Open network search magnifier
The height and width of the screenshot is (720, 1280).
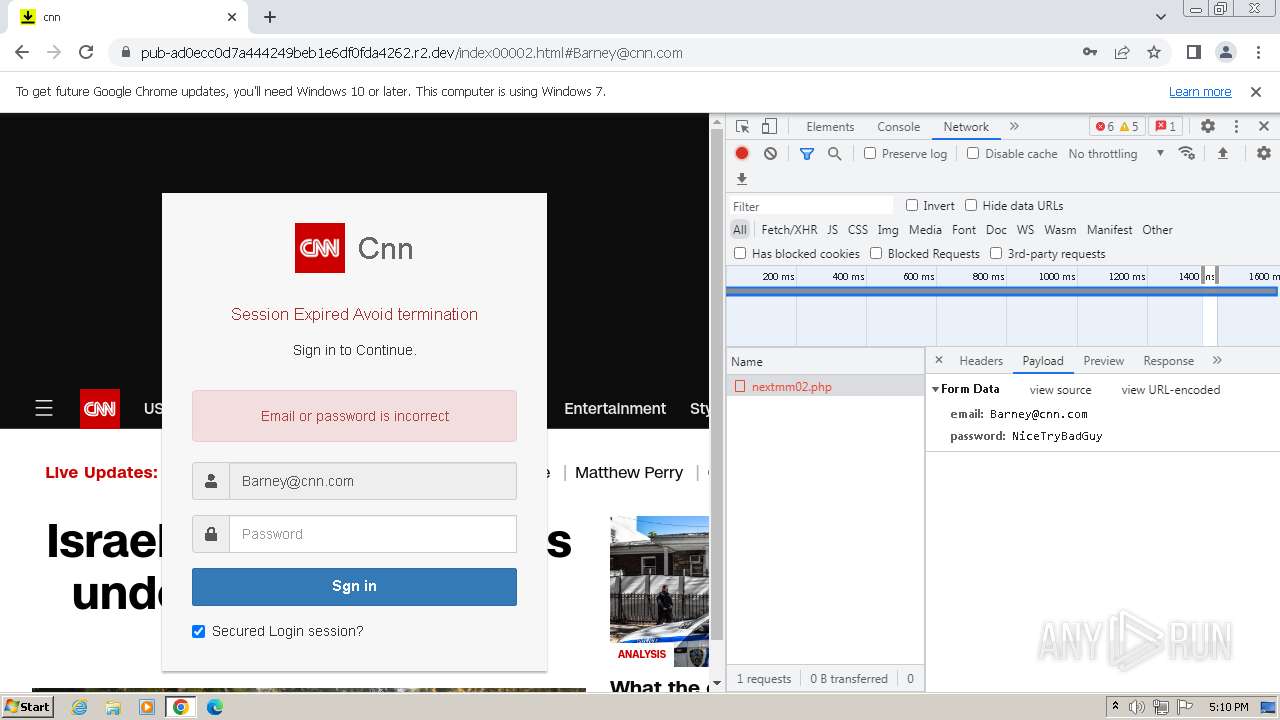[834, 153]
